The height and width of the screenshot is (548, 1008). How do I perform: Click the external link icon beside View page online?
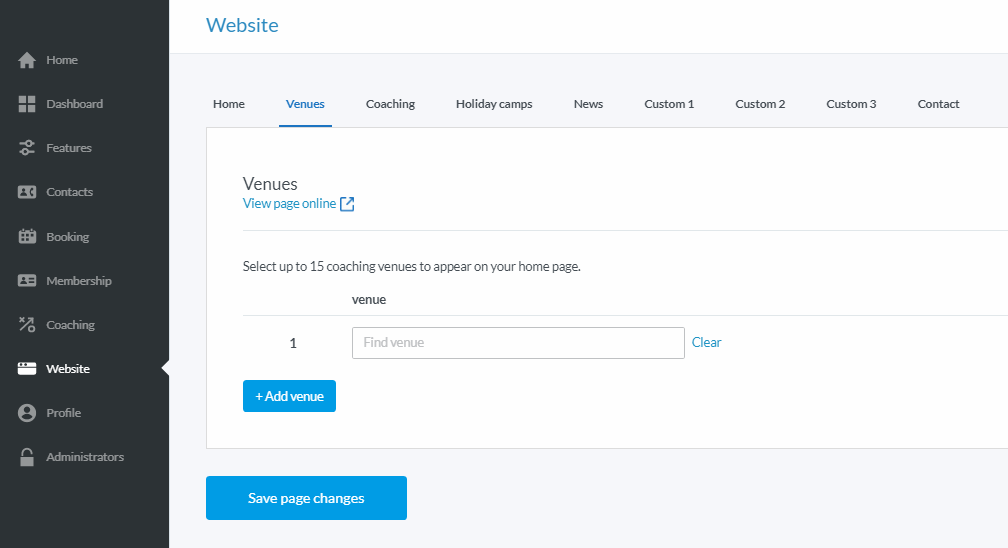coord(347,204)
